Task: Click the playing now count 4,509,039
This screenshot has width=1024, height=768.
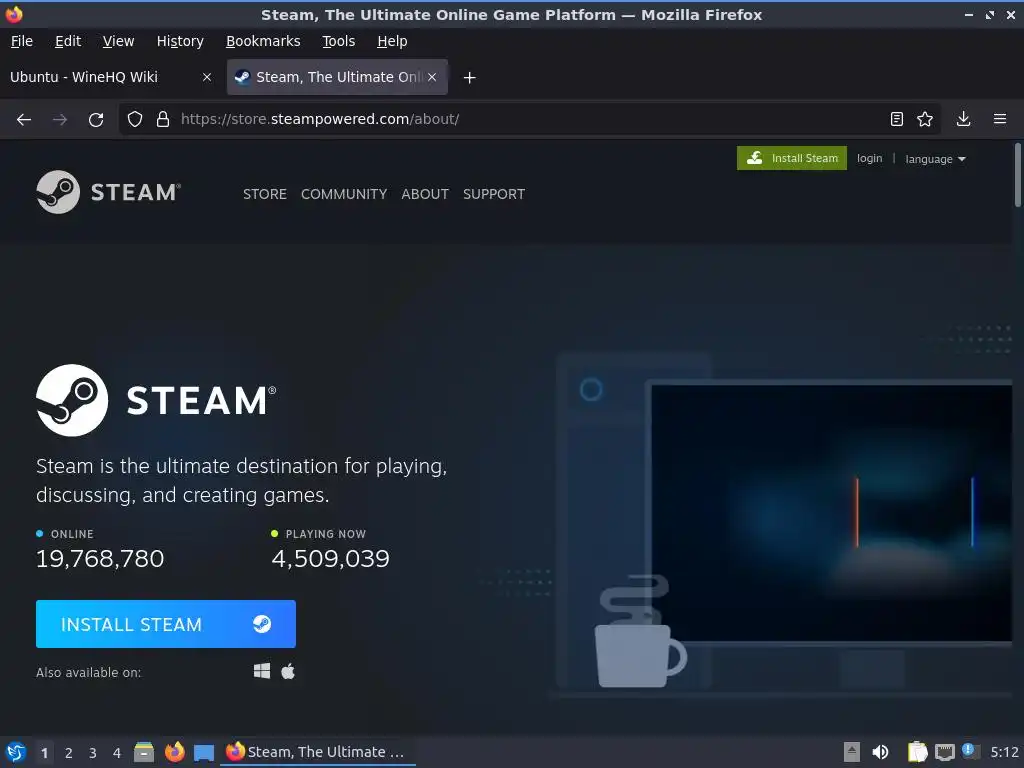Action: (330, 559)
